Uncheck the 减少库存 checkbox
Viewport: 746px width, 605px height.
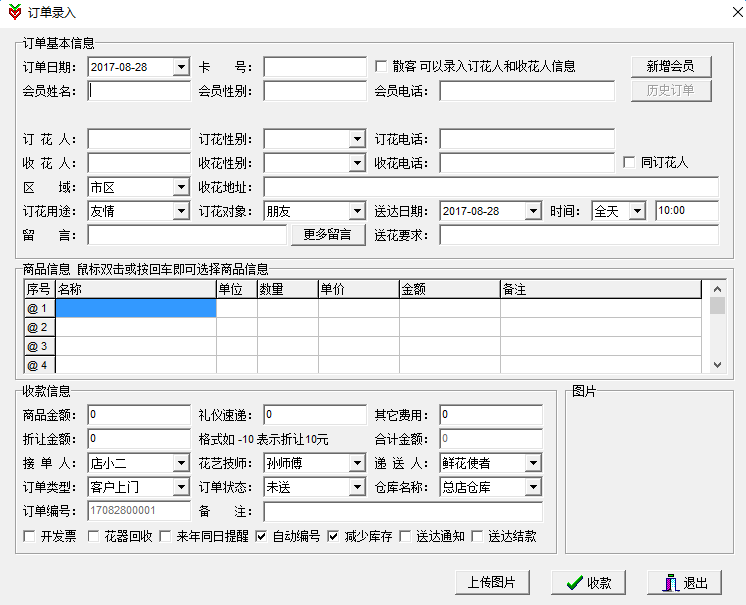coord(334,536)
